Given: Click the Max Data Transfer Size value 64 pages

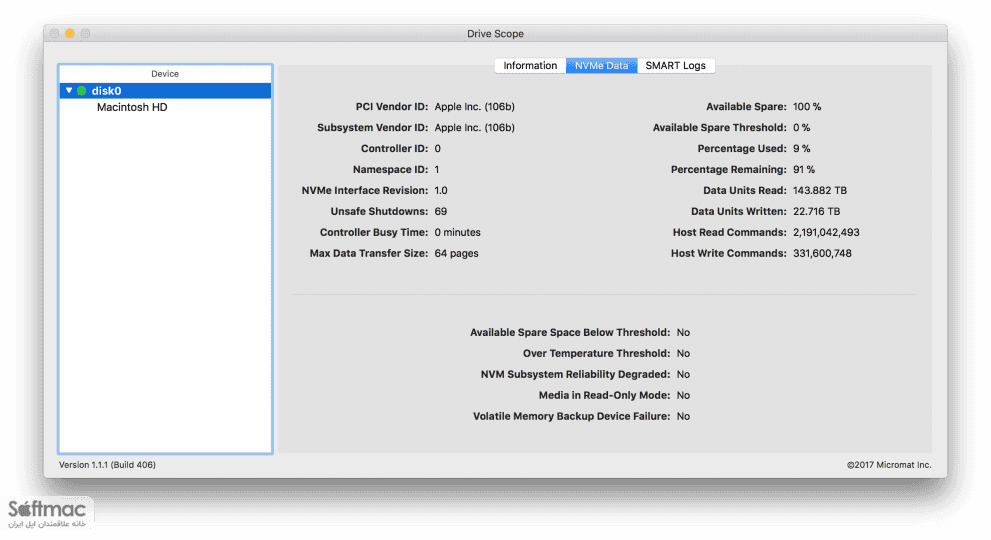Looking at the screenshot, I should 456,253.
